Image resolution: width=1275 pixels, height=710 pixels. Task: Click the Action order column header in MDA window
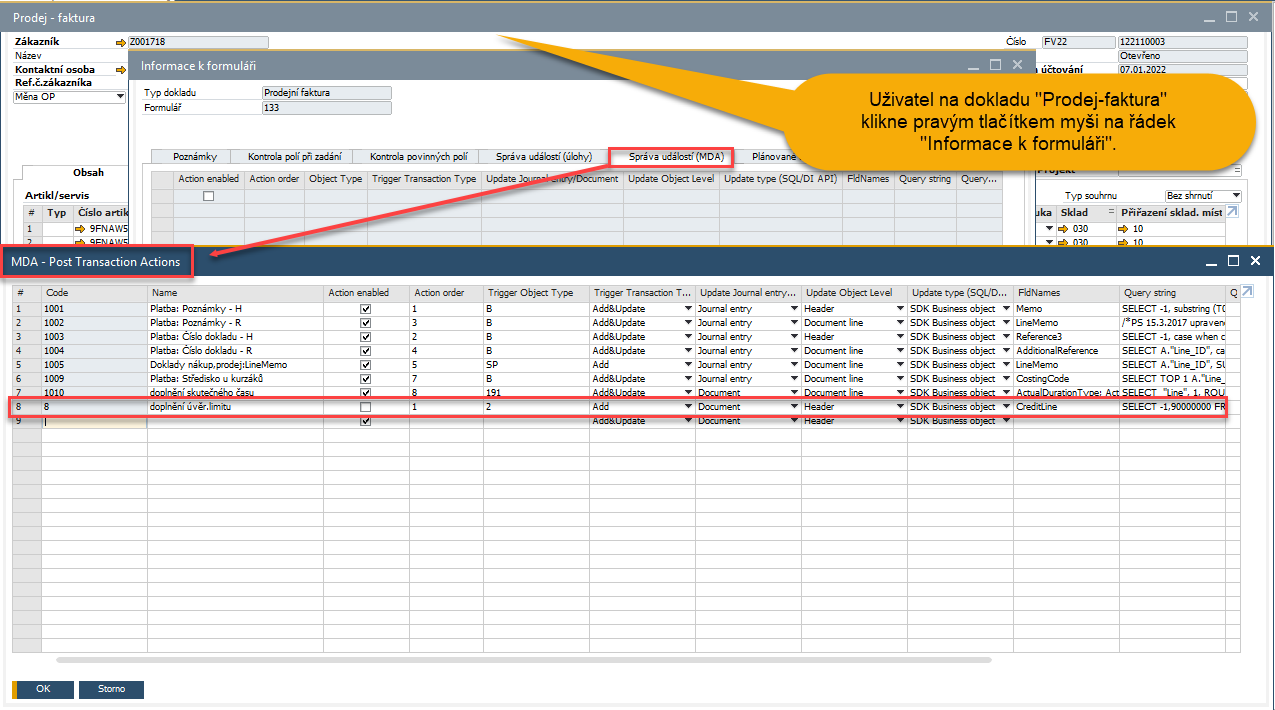tap(446, 293)
